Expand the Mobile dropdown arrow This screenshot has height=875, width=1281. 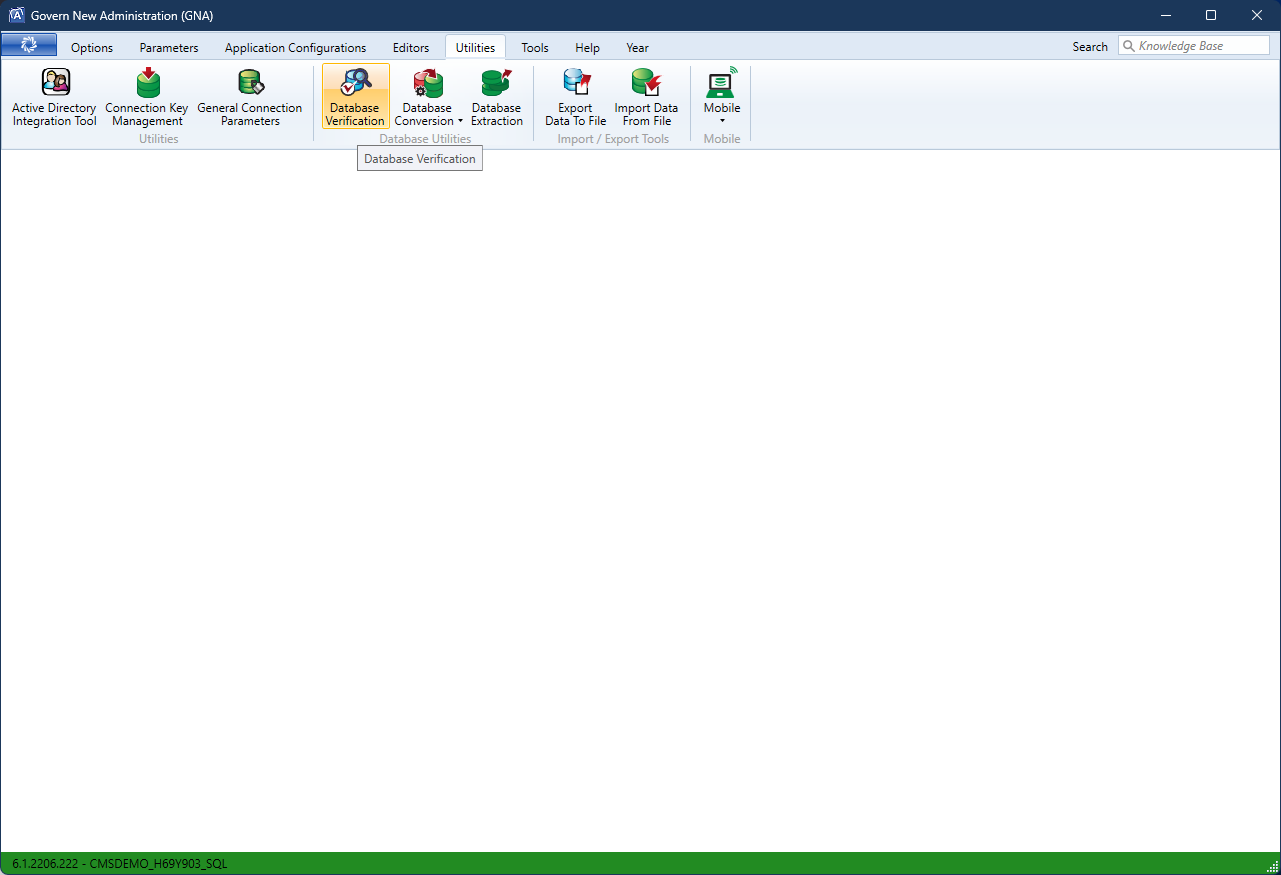[x=722, y=121]
